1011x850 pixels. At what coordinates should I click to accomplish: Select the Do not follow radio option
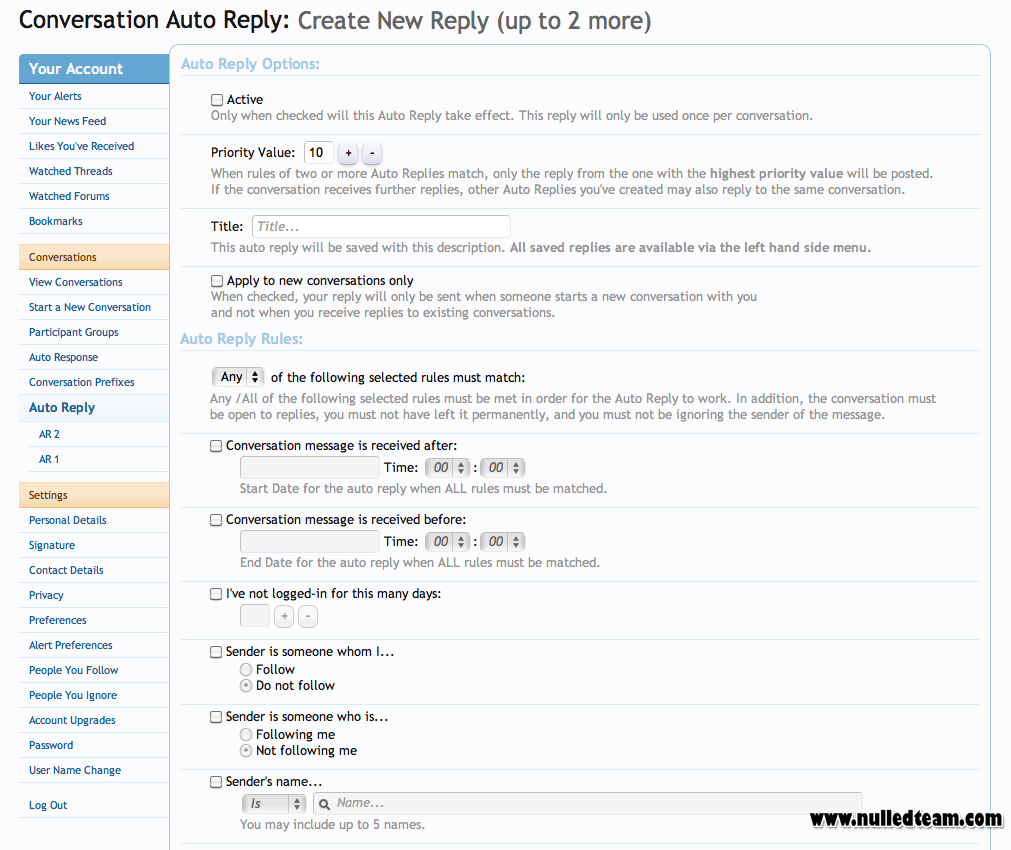click(x=246, y=686)
